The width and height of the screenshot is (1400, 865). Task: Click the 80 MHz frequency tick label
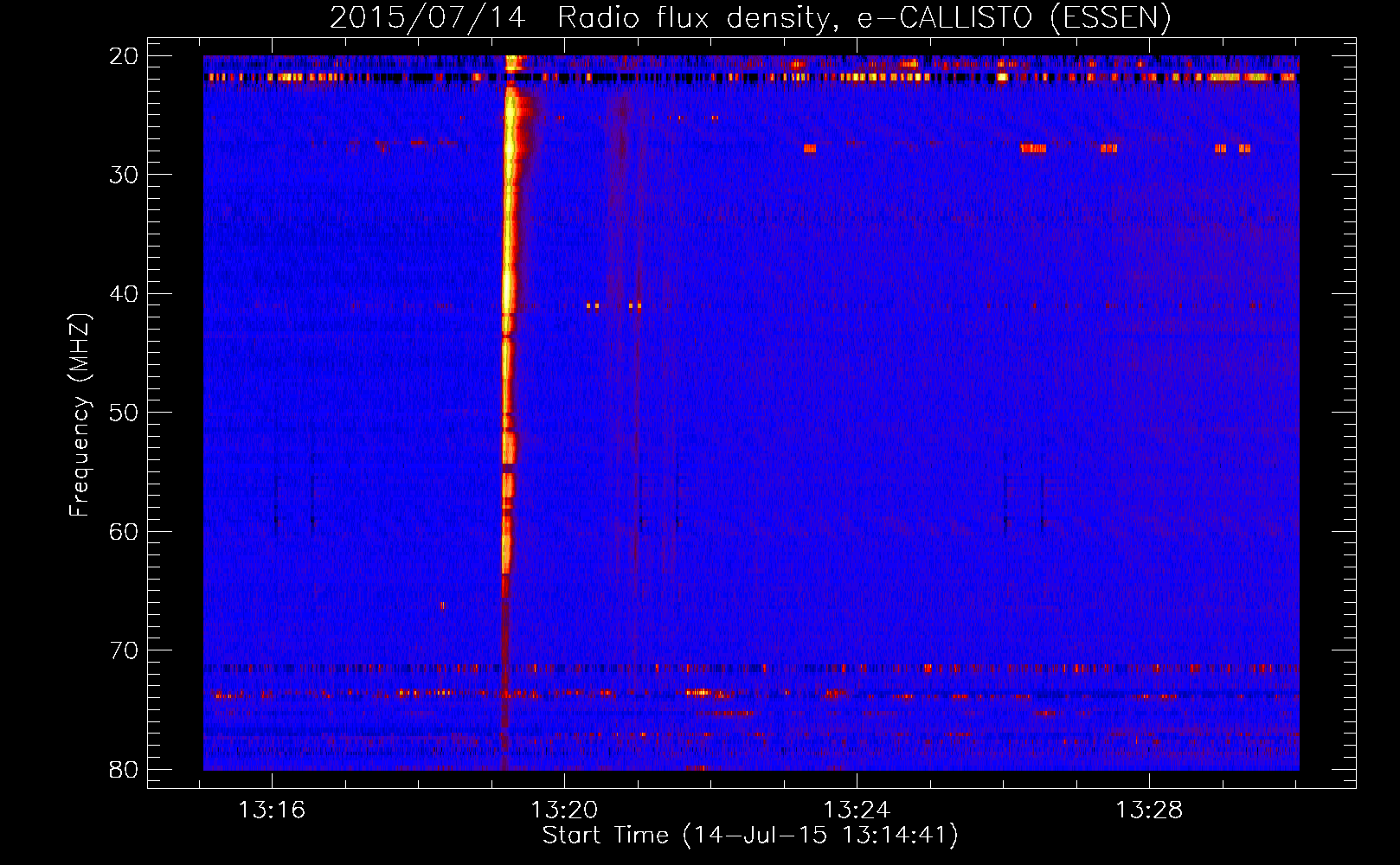[x=124, y=769]
